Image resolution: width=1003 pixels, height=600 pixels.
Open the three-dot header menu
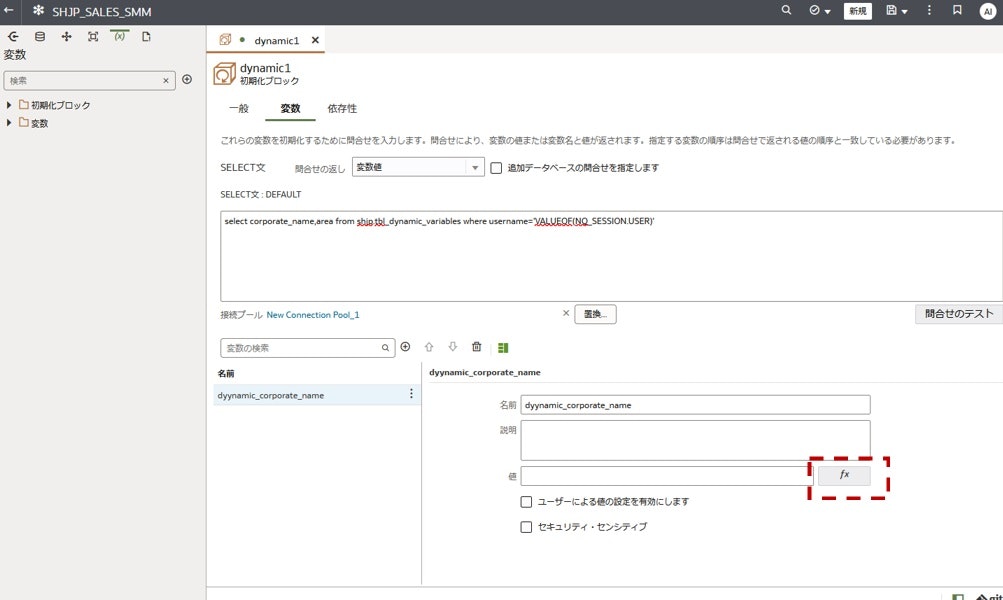pos(929,10)
